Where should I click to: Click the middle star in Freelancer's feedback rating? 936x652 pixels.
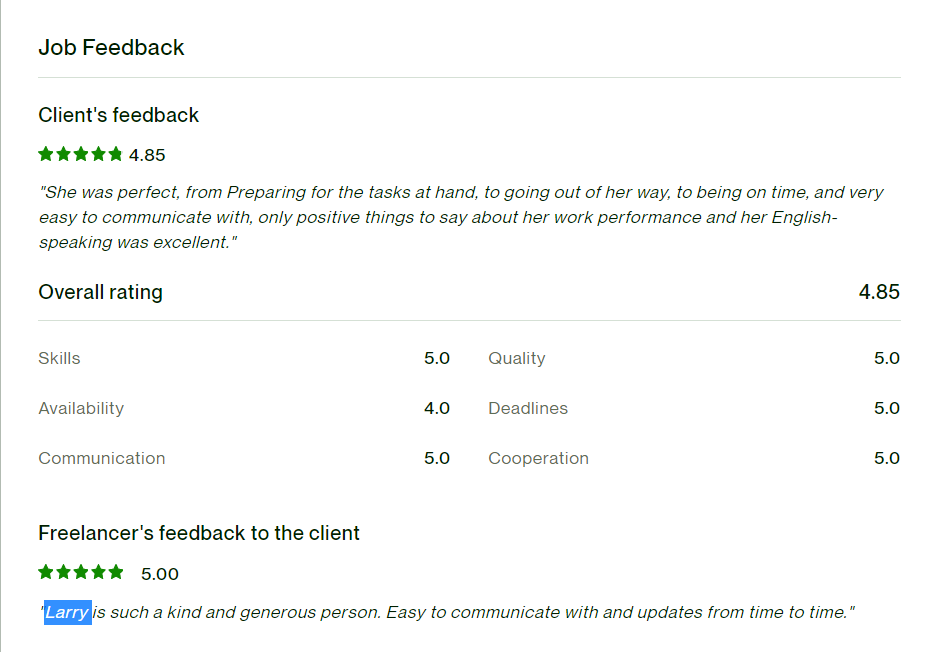(x=80, y=572)
